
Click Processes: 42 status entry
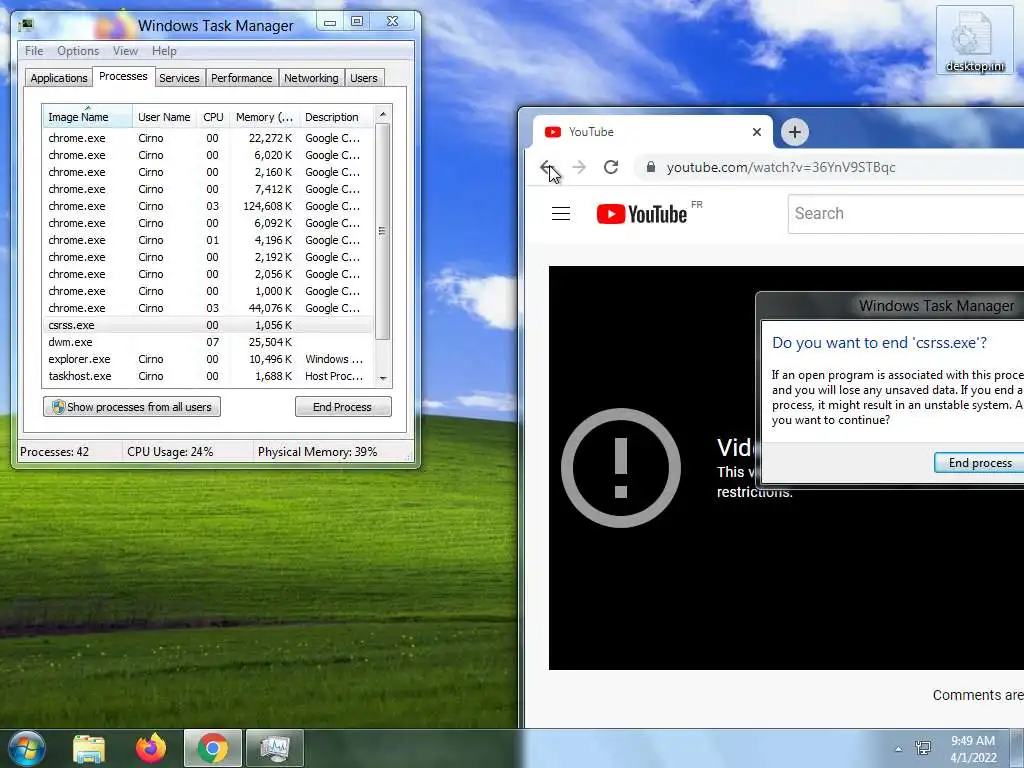point(55,451)
